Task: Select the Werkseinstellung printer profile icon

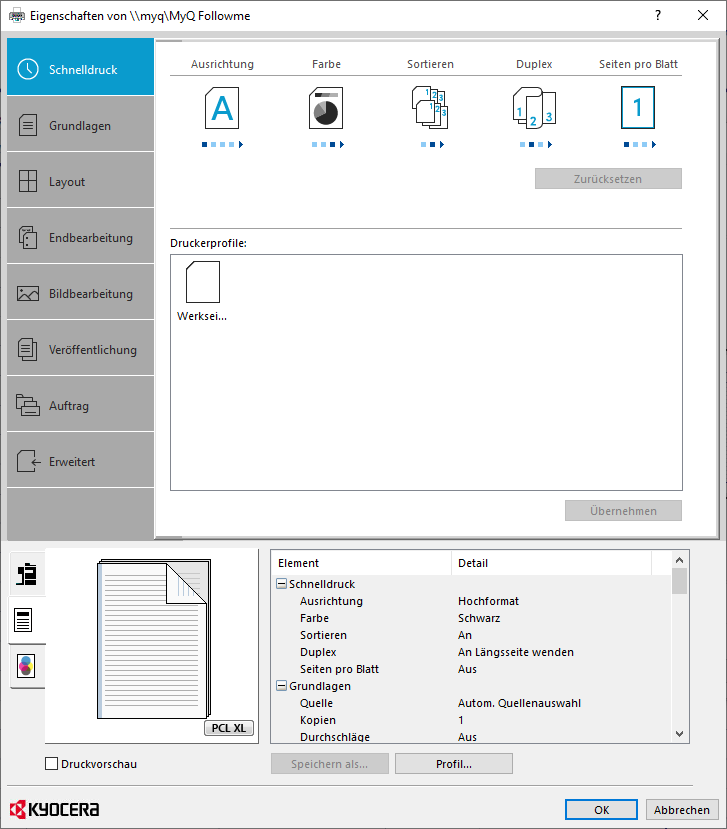Action: click(203, 283)
